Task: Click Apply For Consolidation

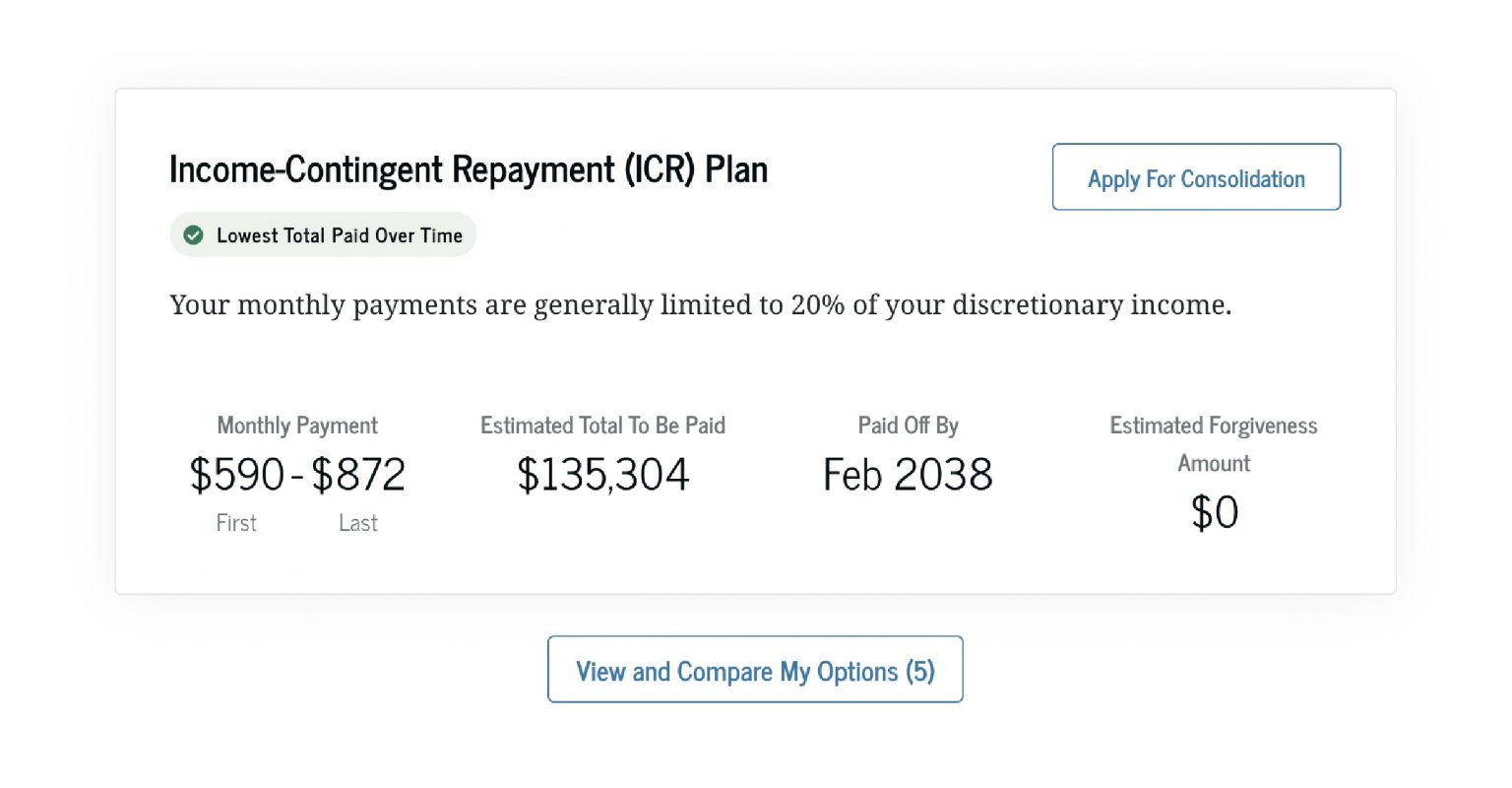Action: [1196, 178]
